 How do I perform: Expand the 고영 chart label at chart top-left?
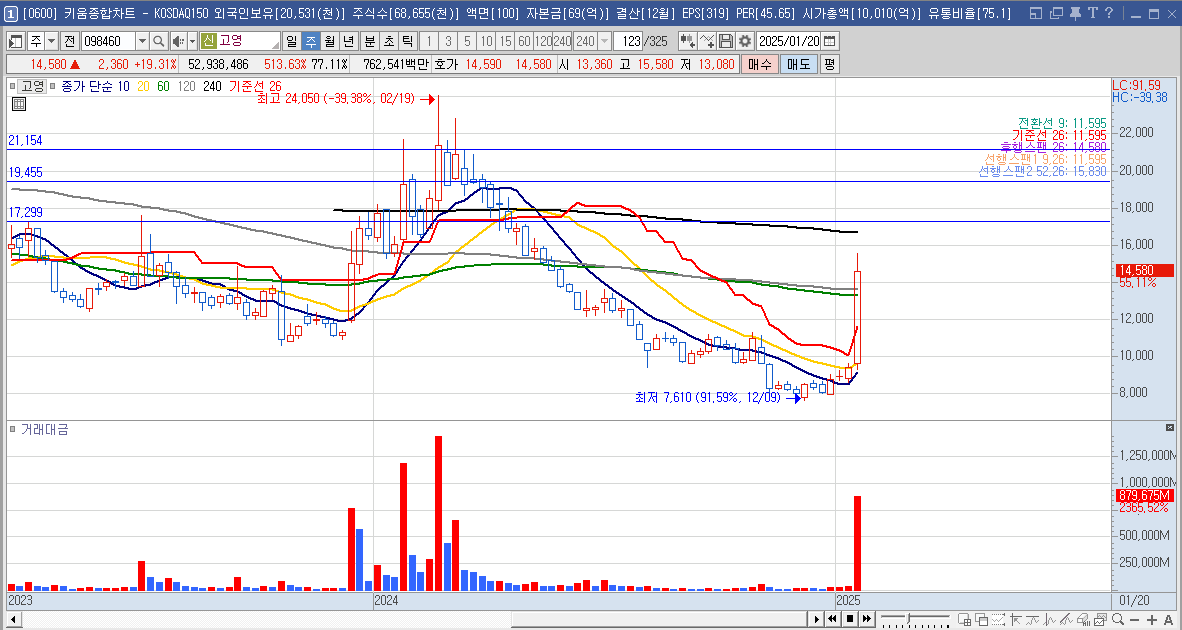[31, 86]
